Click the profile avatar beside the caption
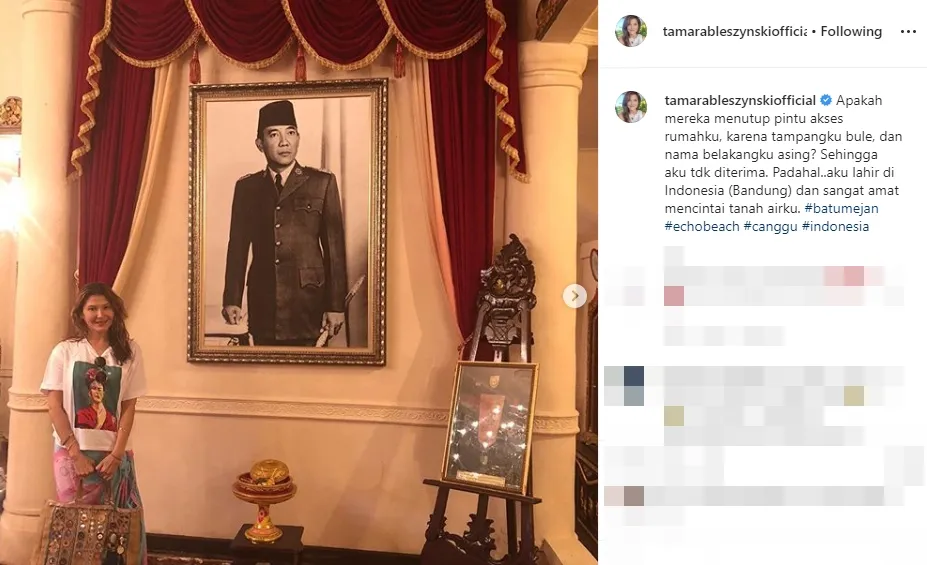 (631, 107)
